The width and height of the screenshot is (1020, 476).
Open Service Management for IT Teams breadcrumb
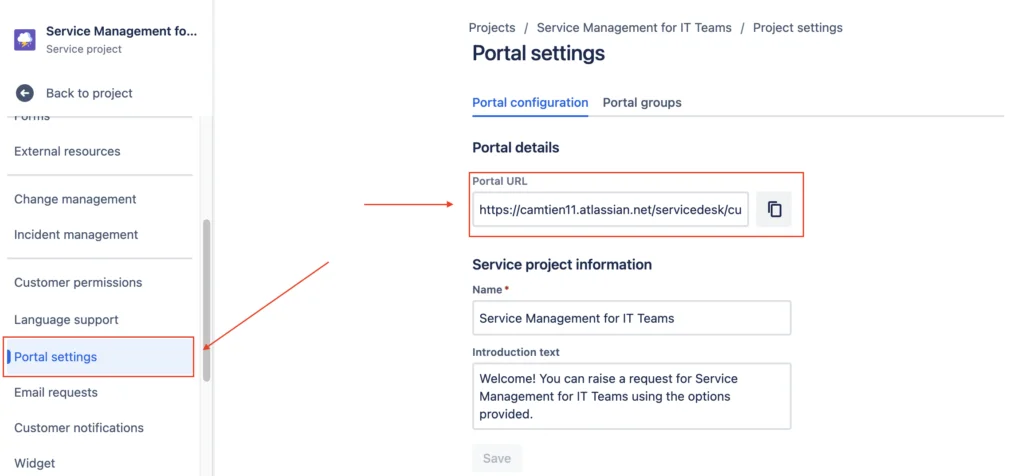(634, 28)
